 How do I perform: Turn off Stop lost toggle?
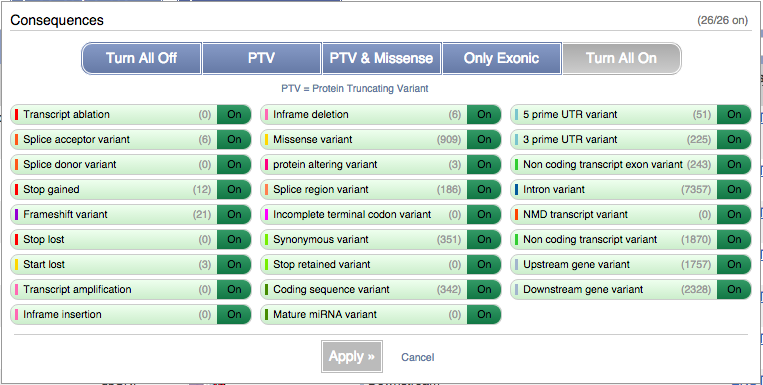pos(234,239)
